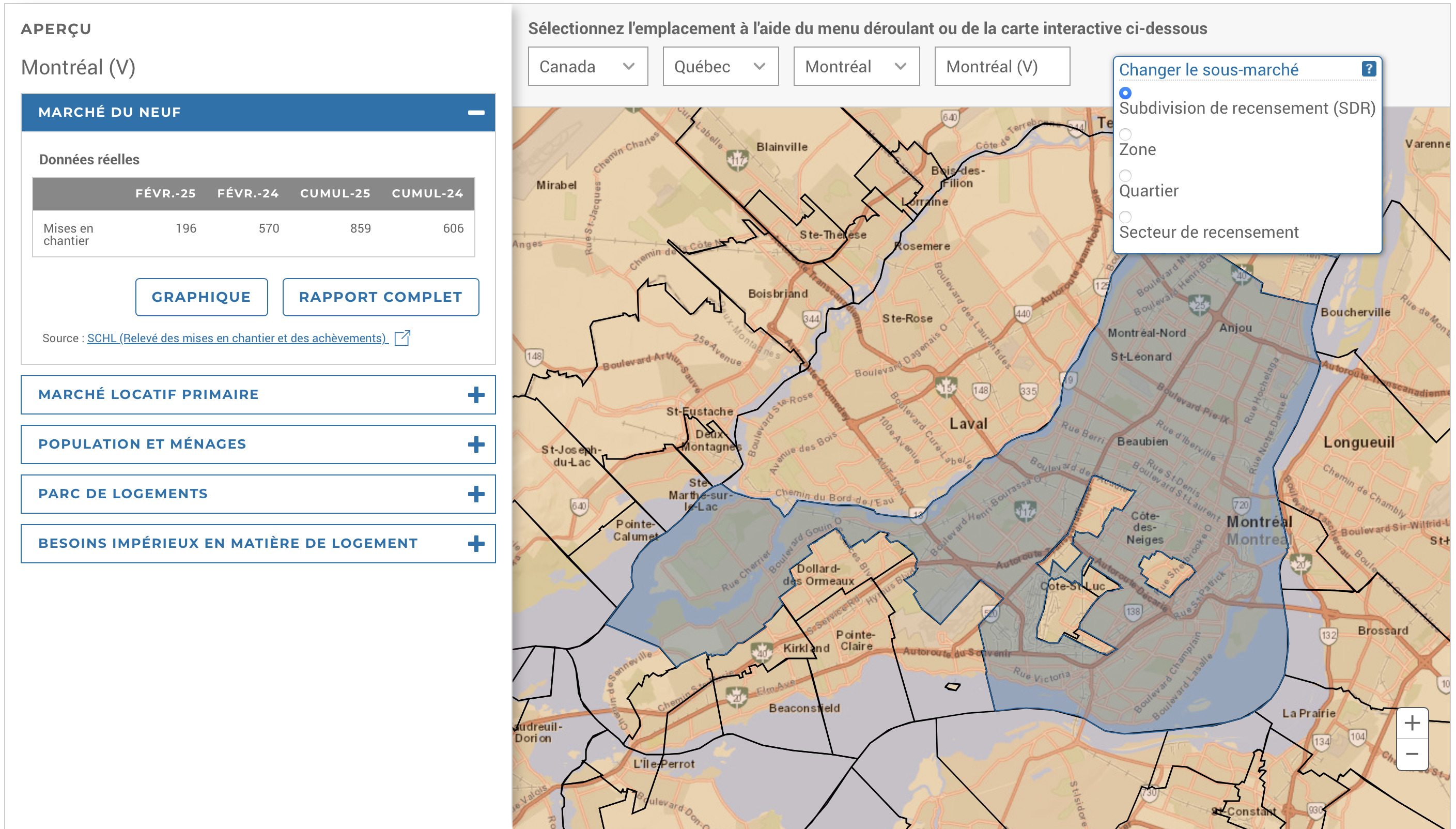Zoom in with the map plus button

(x=1412, y=723)
